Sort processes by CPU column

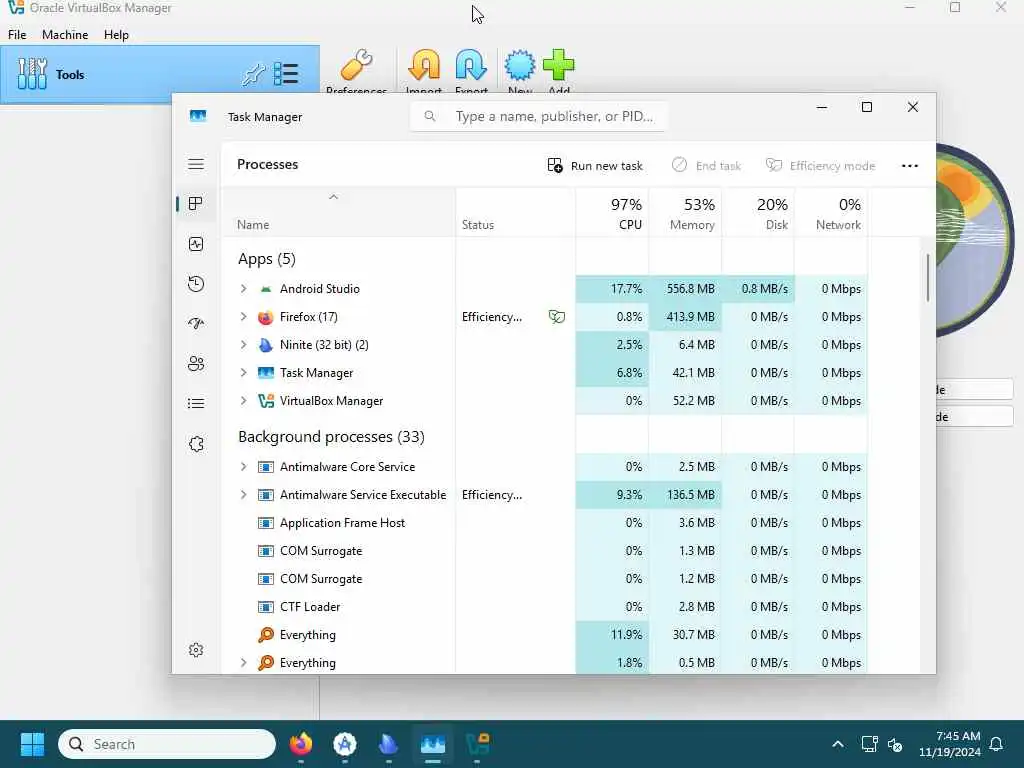point(613,213)
